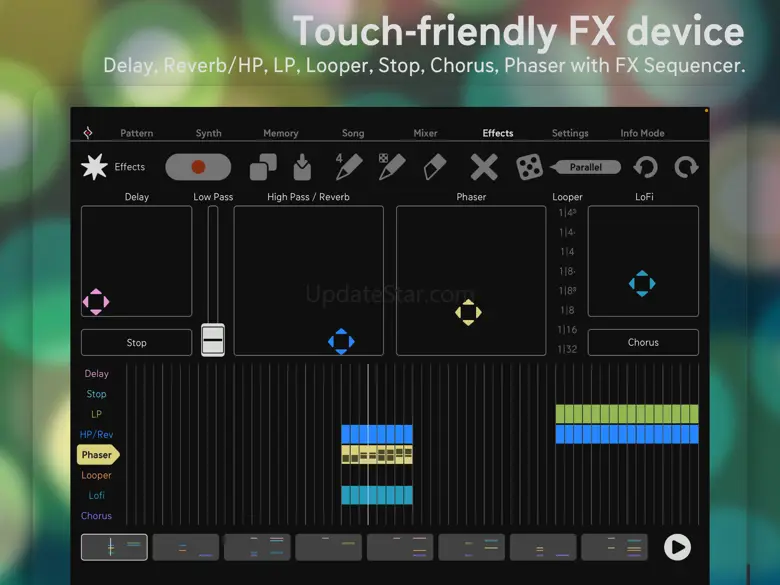The width and height of the screenshot is (780, 585).
Task: Click the undo arrow icon
Action: [646, 167]
